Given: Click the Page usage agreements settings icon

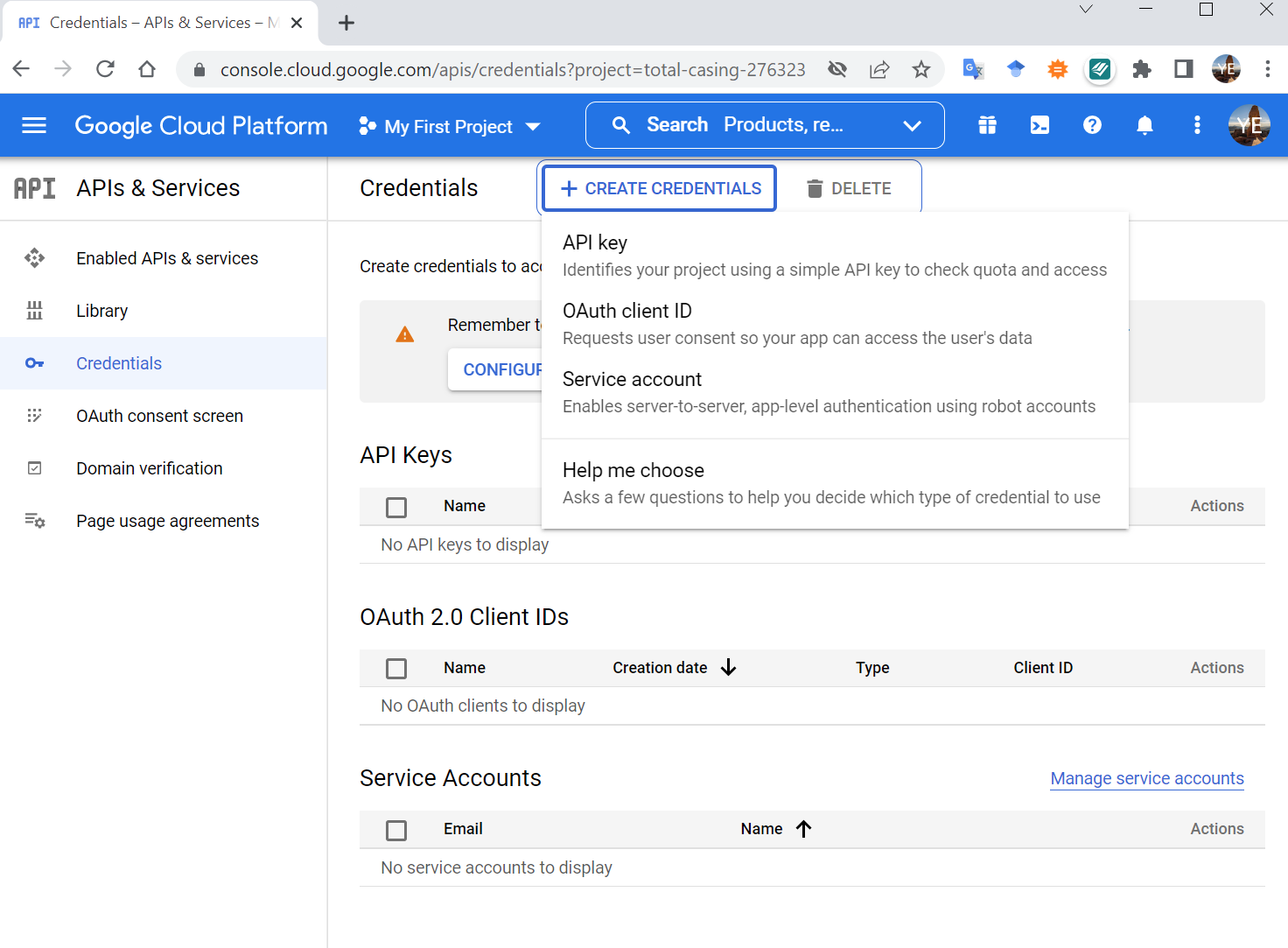Looking at the screenshot, I should pyautogui.click(x=34, y=521).
